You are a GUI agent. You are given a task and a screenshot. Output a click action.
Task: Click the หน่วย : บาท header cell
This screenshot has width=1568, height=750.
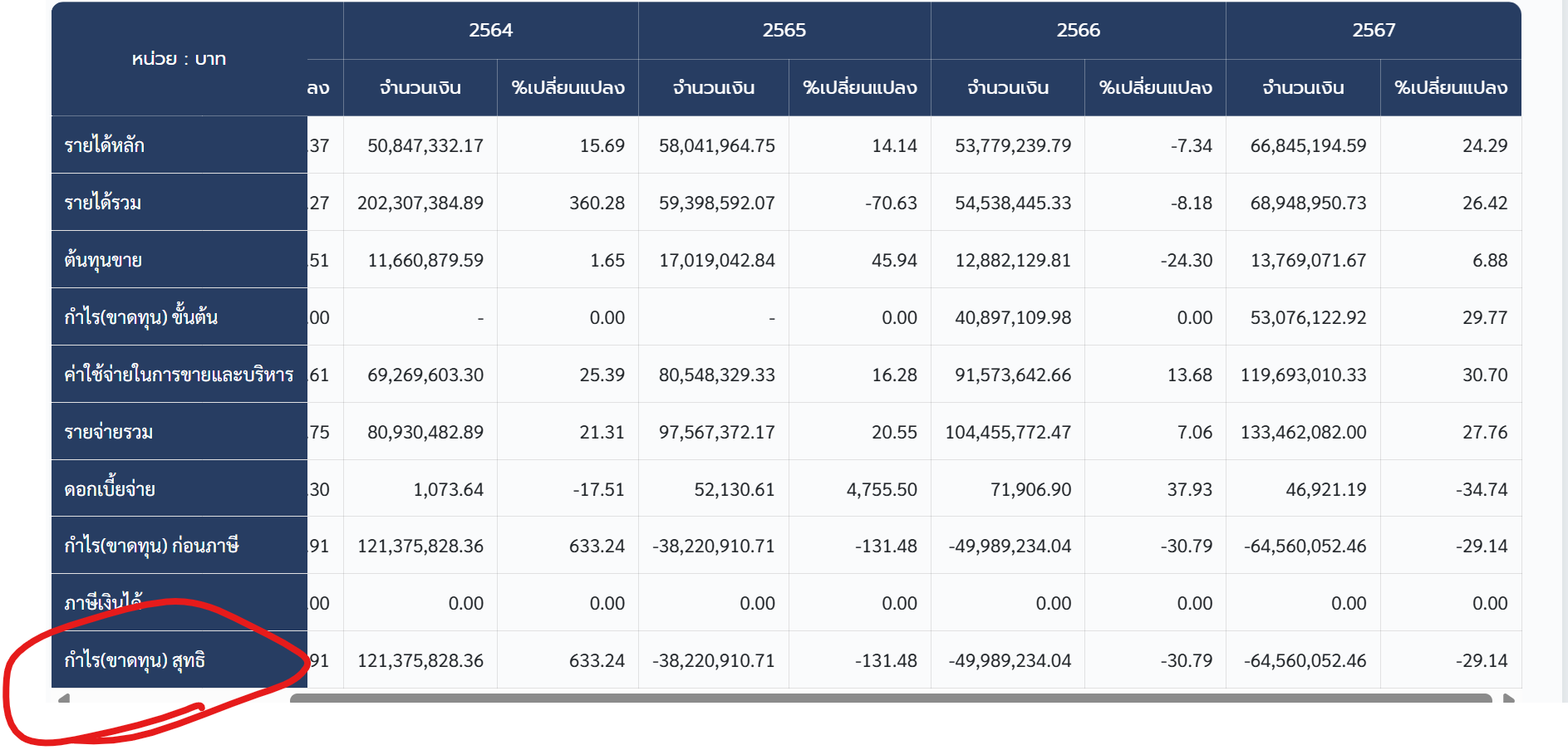[x=179, y=59]
